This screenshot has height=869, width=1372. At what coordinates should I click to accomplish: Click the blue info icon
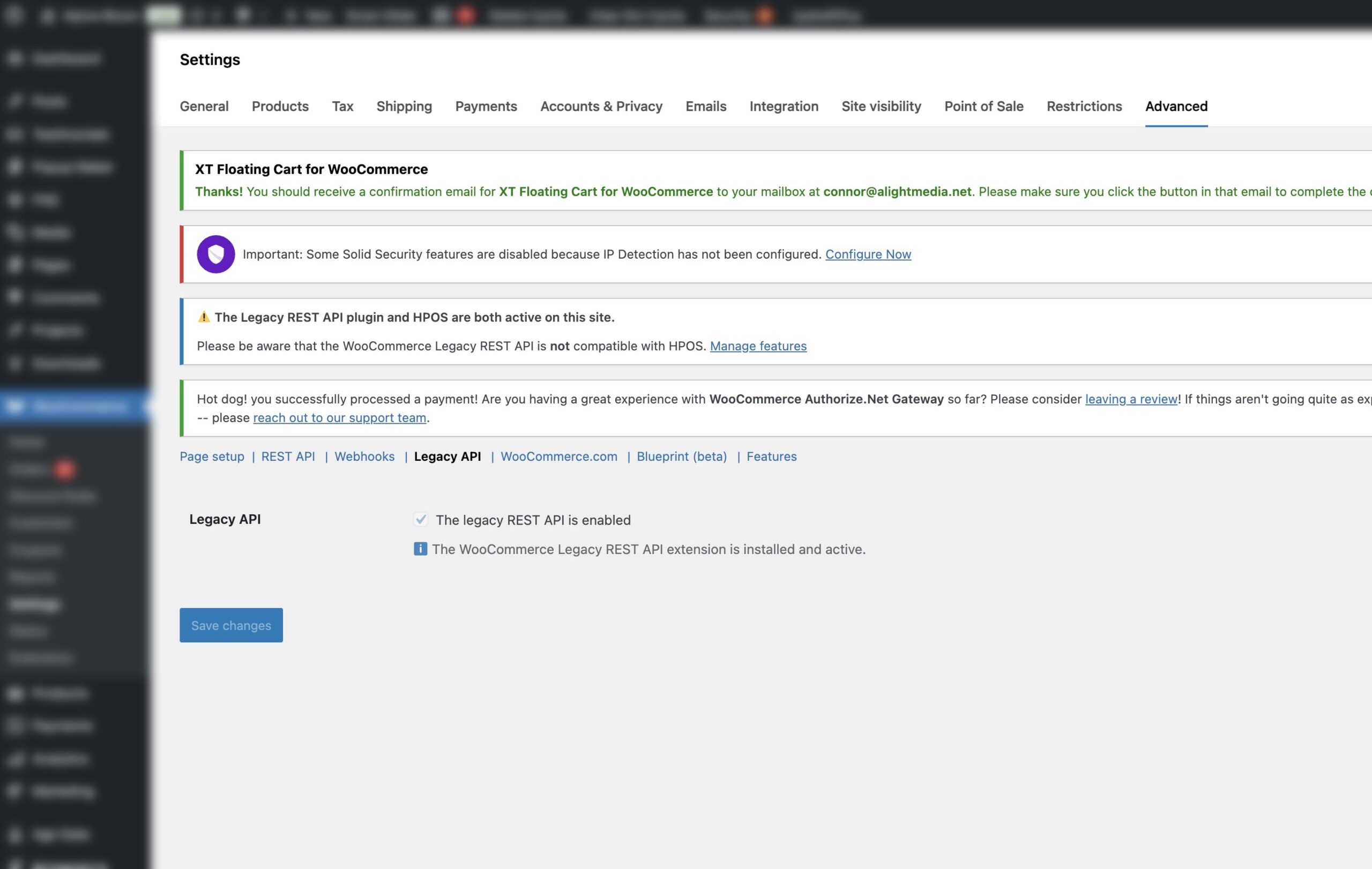(x=420, y=549)
